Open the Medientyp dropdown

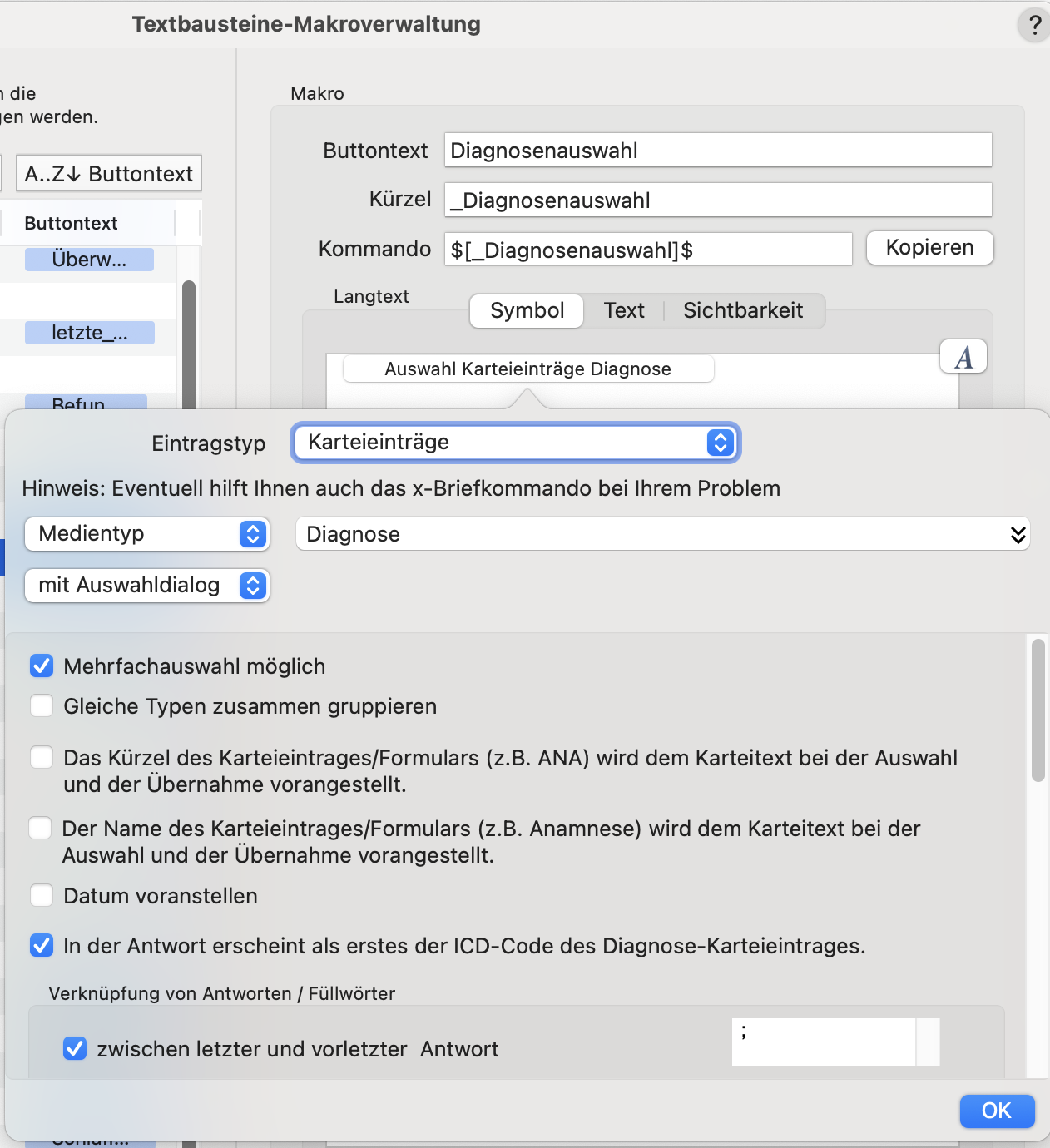147,534
